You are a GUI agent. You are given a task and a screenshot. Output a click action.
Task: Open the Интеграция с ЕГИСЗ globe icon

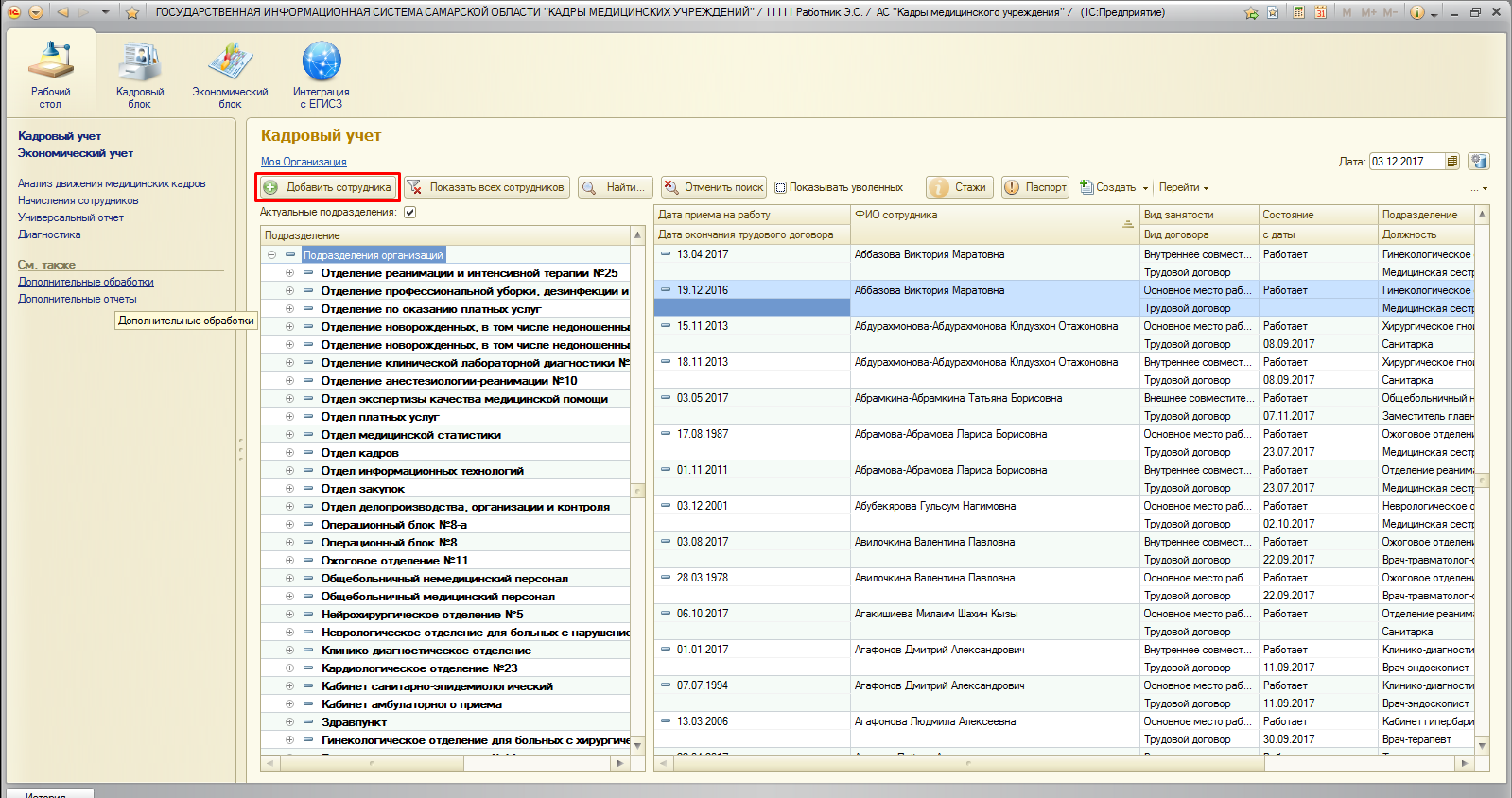tap(321, 62)
